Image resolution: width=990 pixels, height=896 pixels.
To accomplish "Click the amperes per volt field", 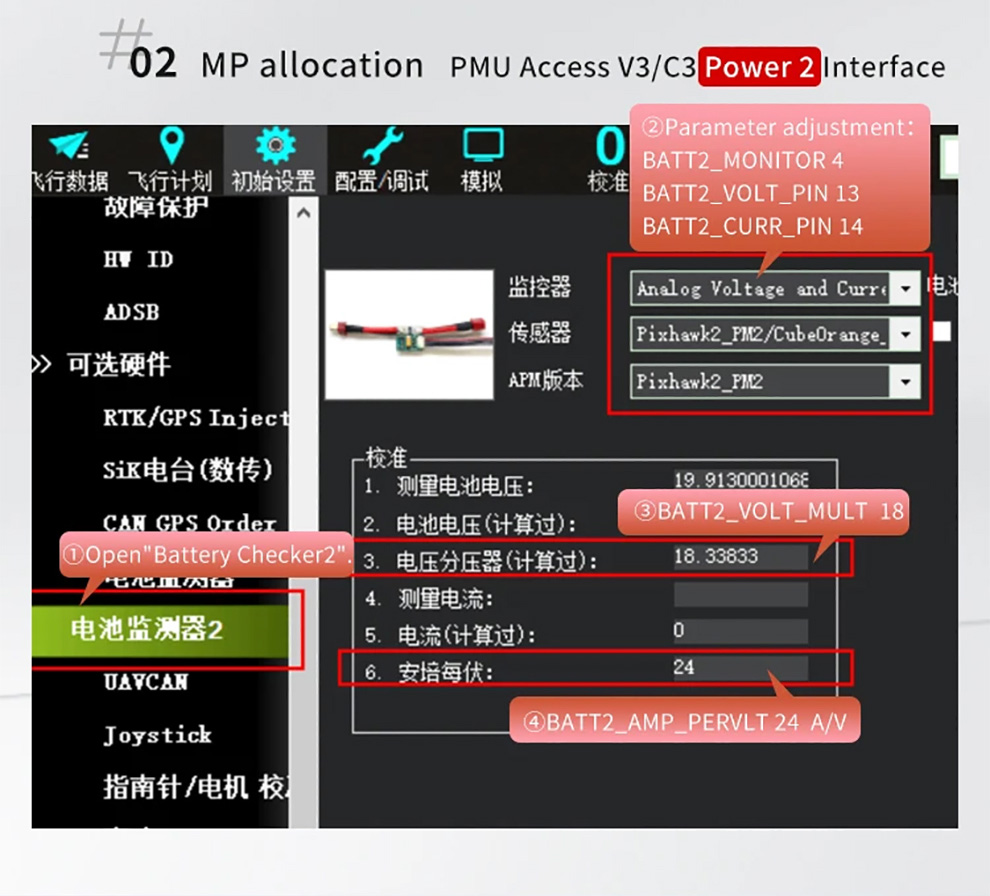I will point(740,667).
